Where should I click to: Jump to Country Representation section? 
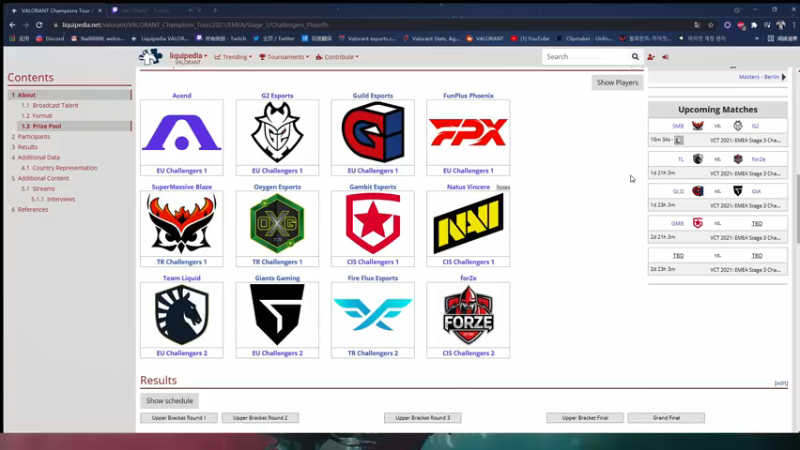65,168
